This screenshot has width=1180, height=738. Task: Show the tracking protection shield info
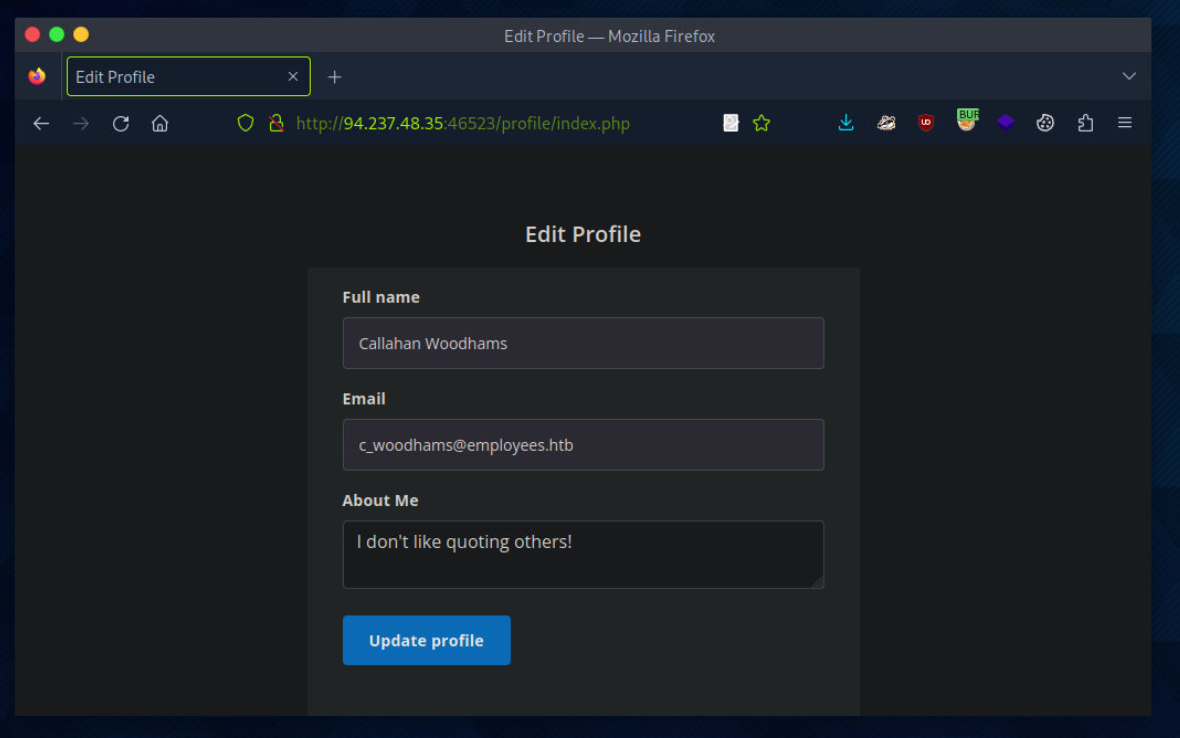coord(245,123)
